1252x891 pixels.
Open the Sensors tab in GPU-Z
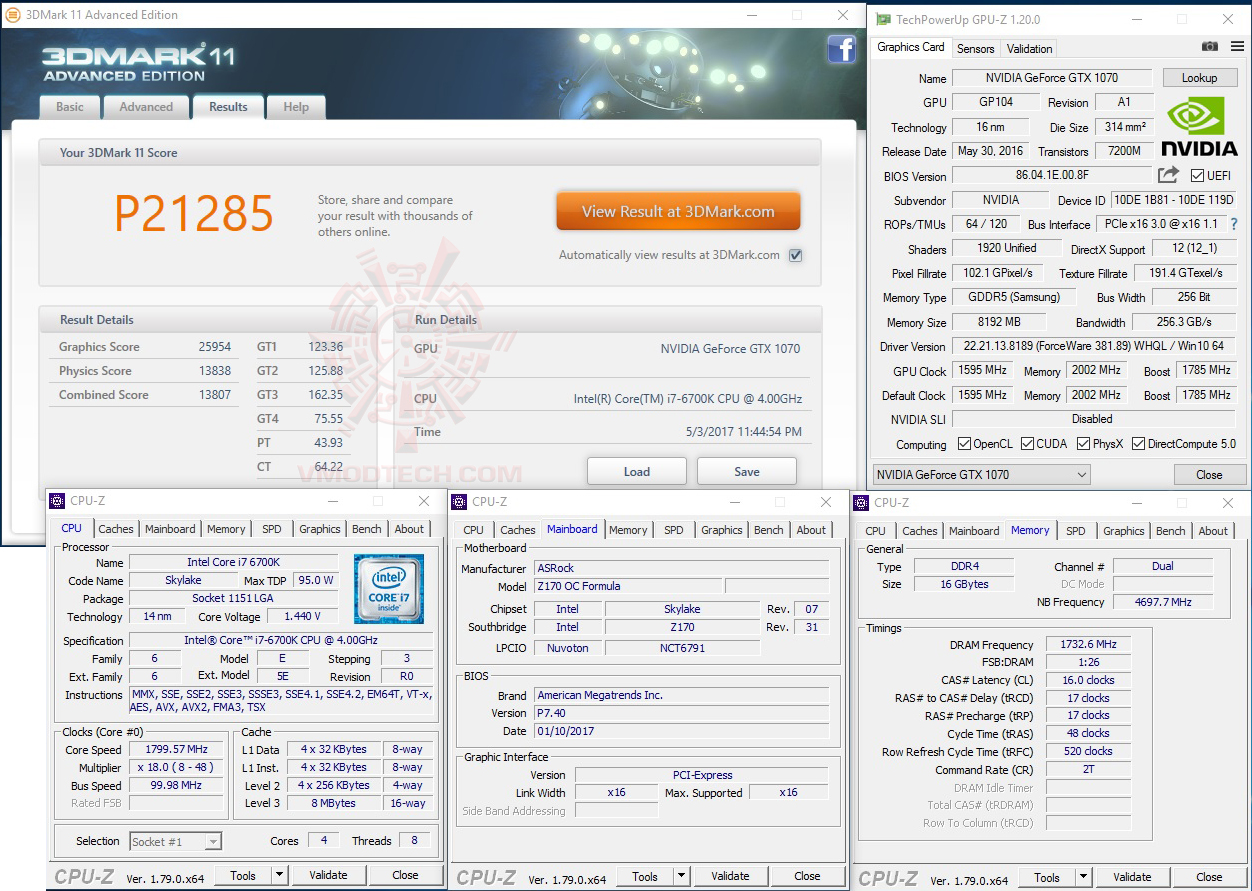point(976,48)
